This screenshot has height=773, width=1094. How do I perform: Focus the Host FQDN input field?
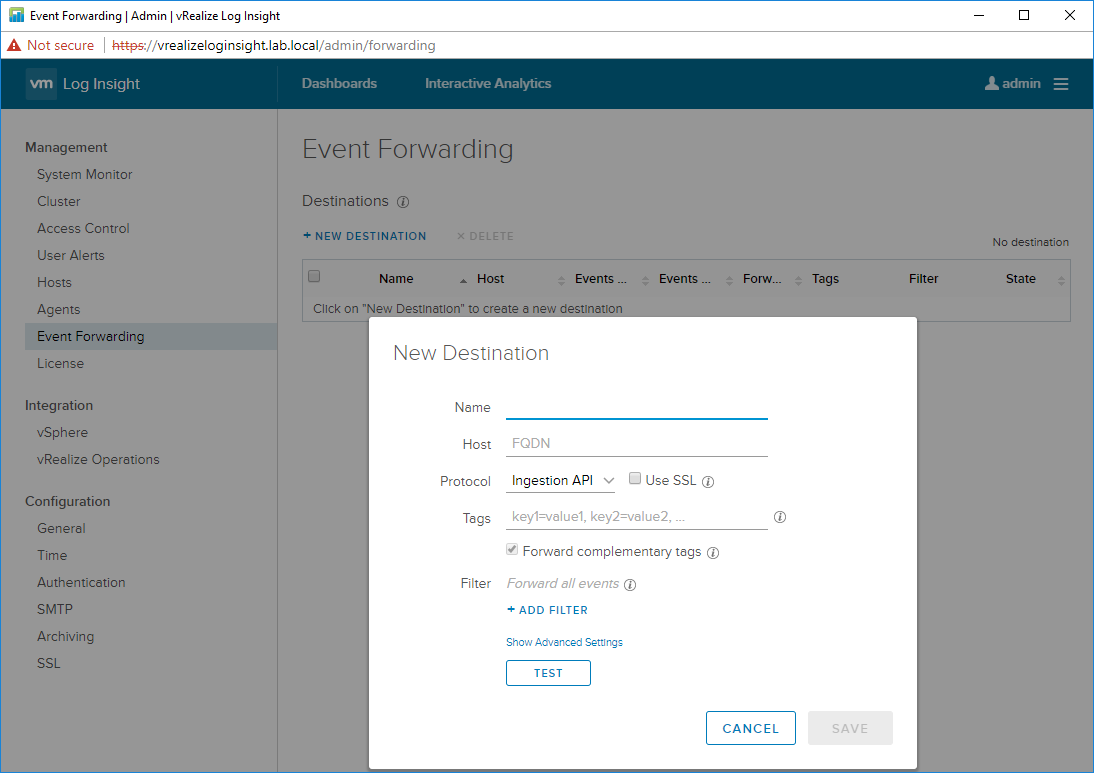[636, 444]
